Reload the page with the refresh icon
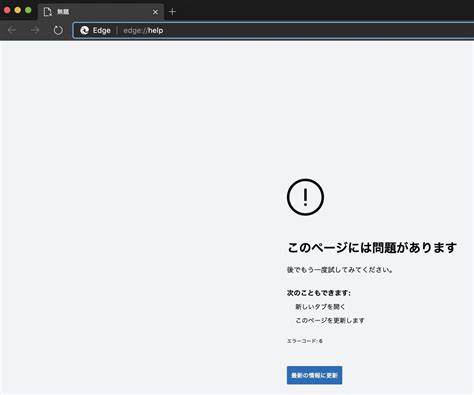 coord(58,30)
